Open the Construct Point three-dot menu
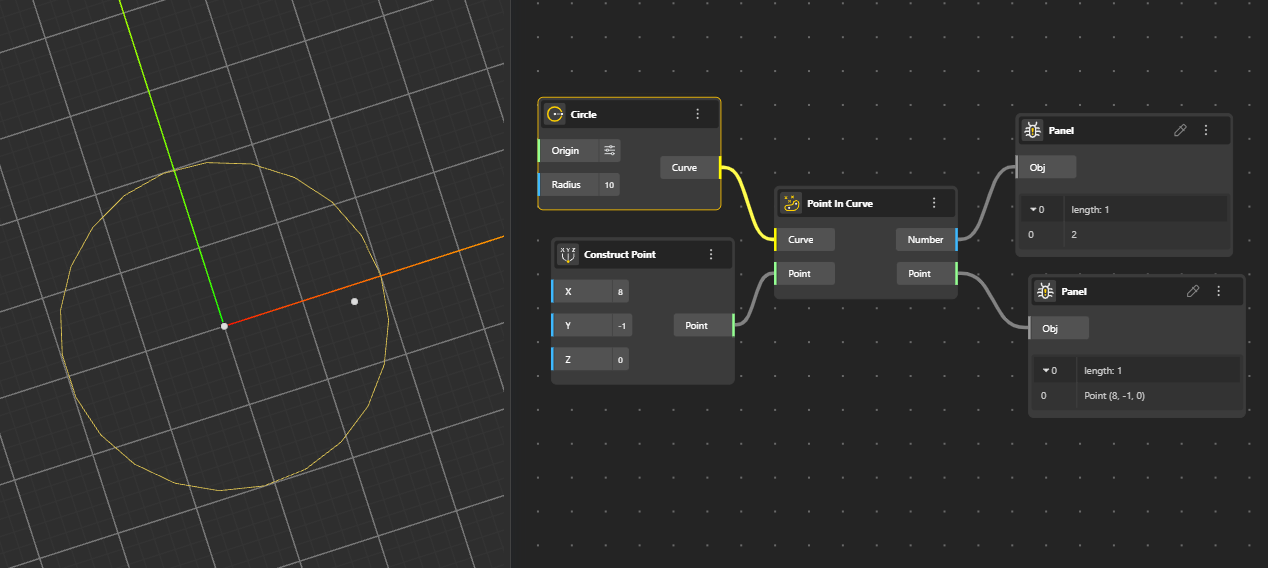 (x=711, y=254)
